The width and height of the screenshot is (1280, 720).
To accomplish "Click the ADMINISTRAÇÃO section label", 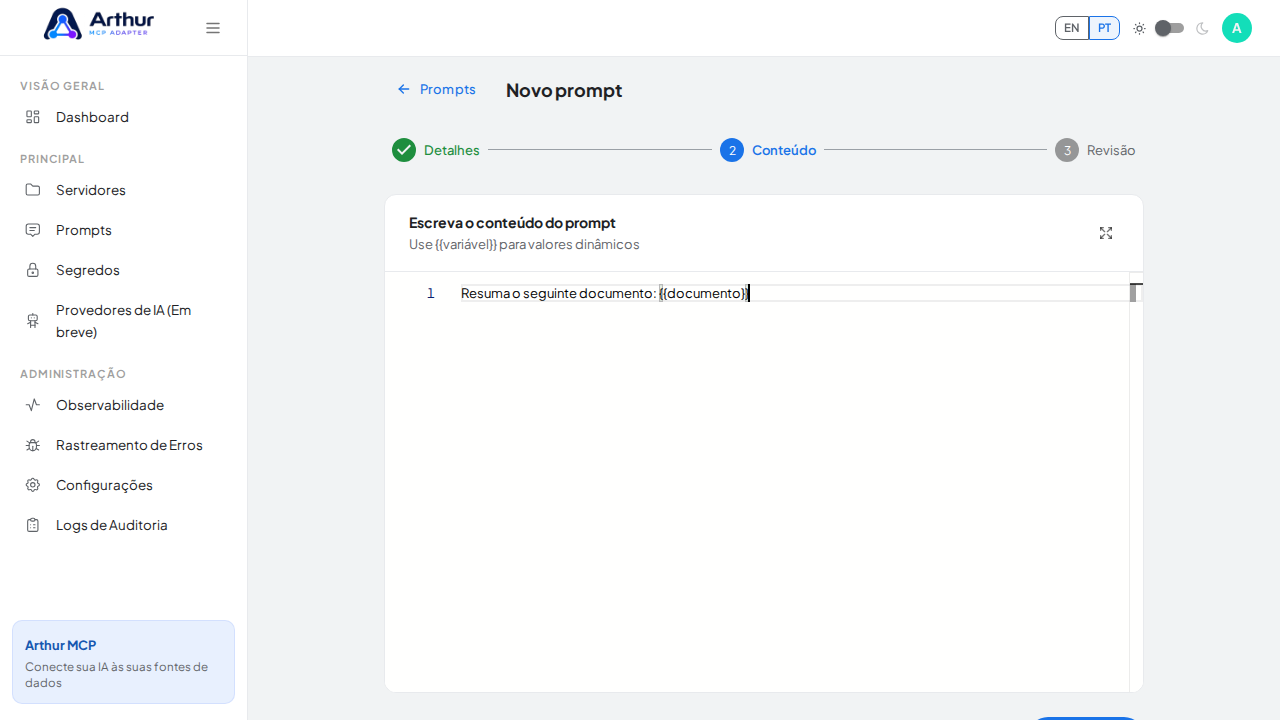I will pyautogui.click(x=73, y=374).
